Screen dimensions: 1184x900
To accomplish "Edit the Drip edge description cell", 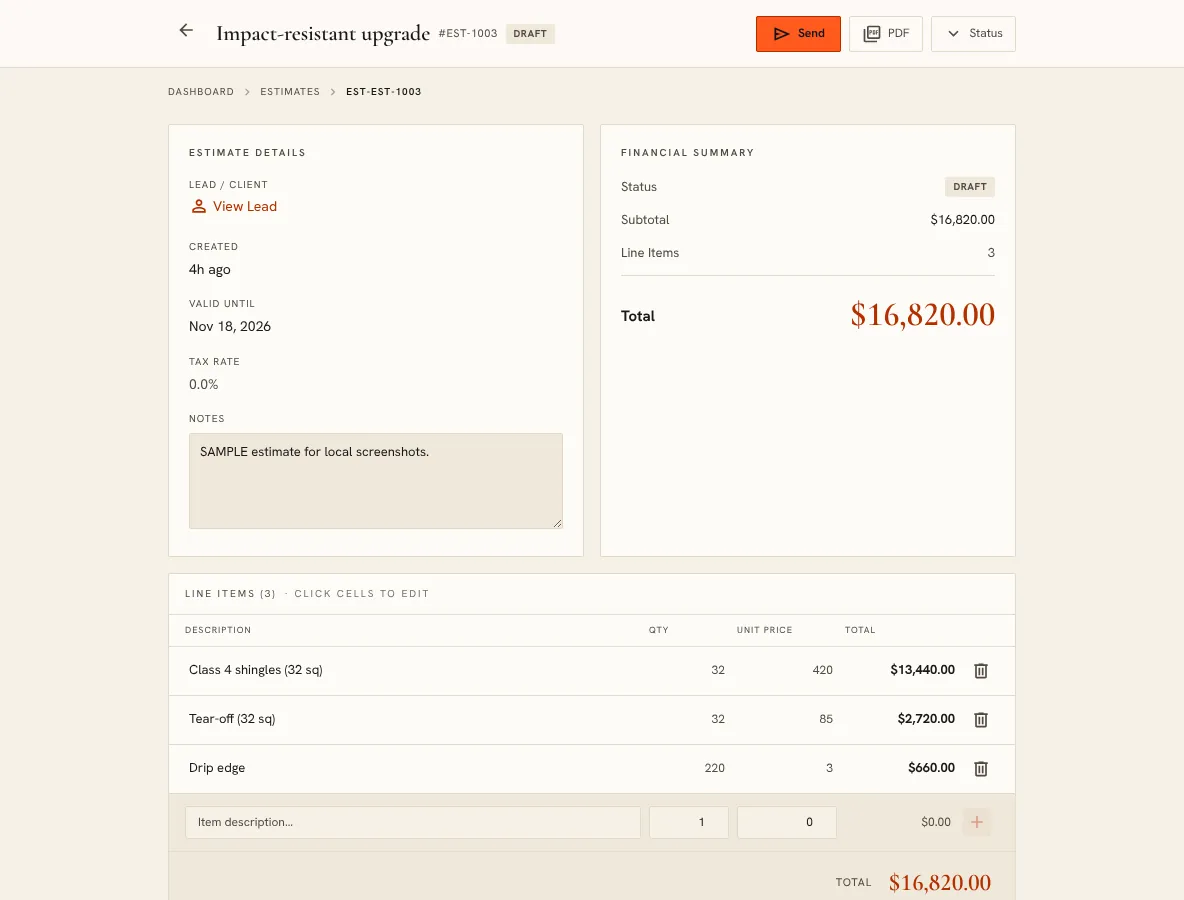I will point(217,768).
